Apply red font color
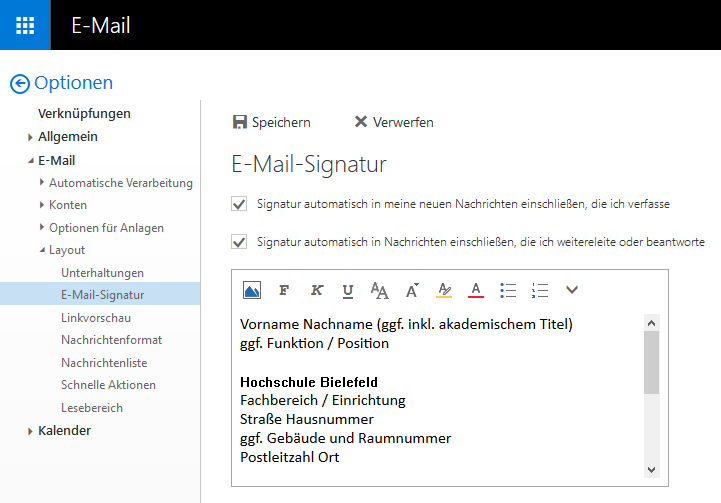Screen dimensions: 721x503 [476, 290]
